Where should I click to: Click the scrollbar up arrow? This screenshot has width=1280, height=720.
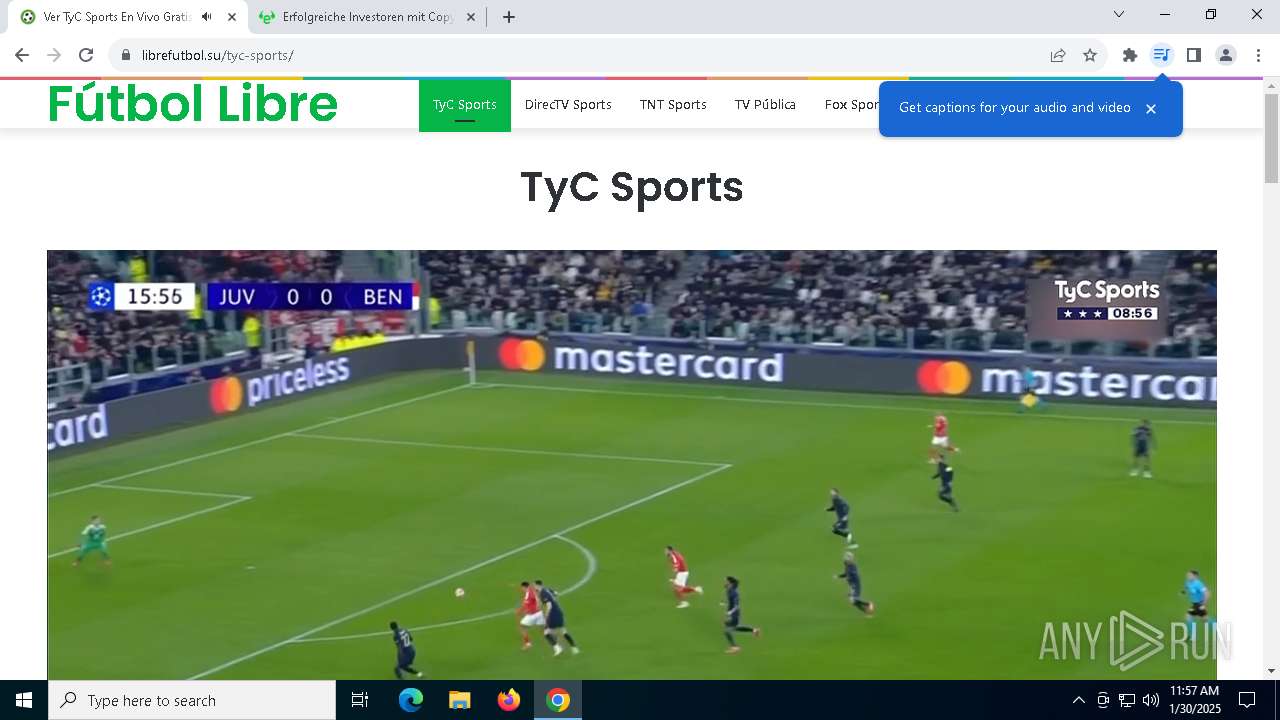click(x=1271, y=86)
